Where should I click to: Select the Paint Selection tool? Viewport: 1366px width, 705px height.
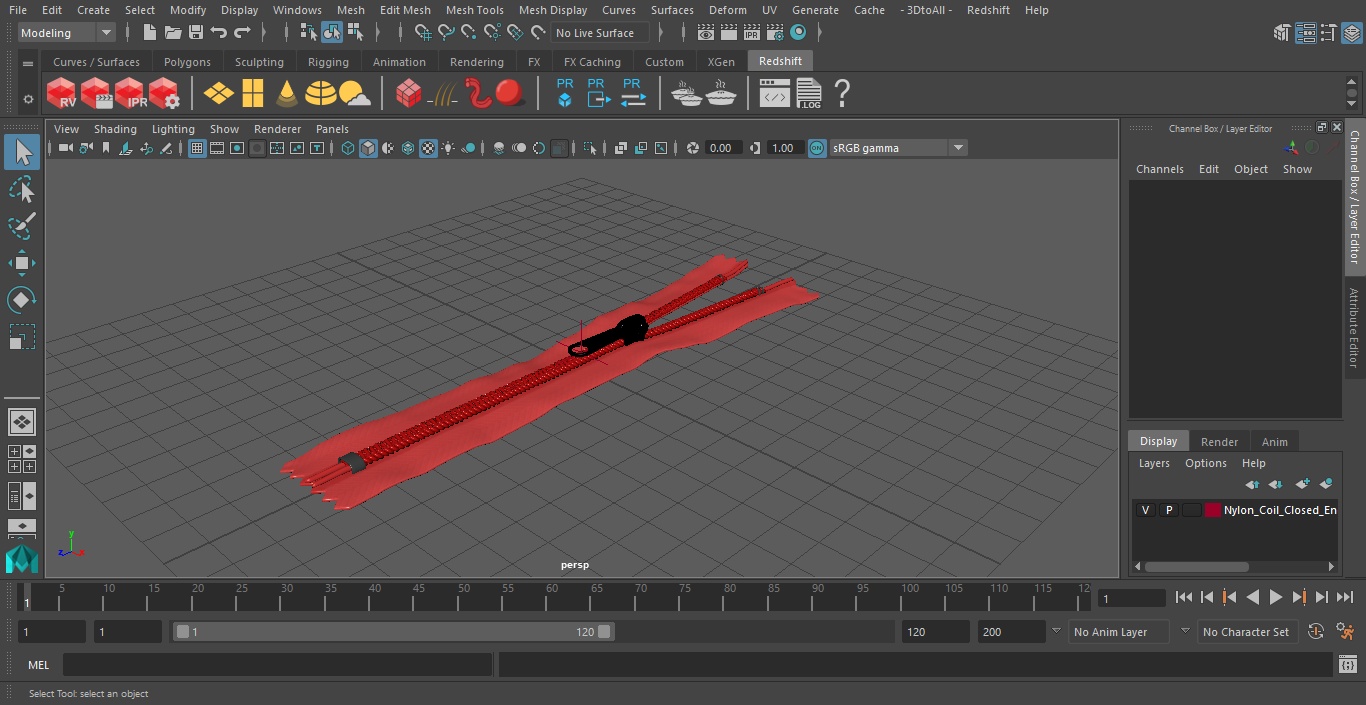[x=21, y=226]
